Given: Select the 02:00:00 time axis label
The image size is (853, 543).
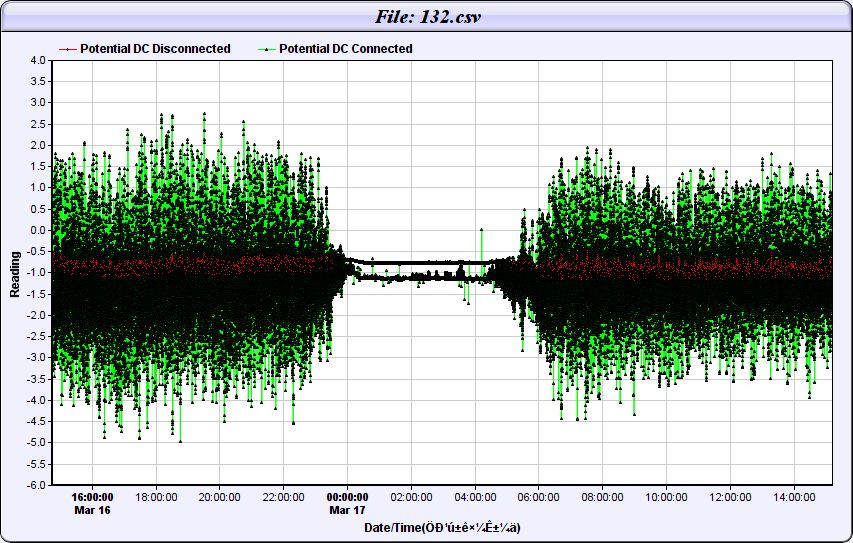Looking at the screenshot, I should (412, 496).
